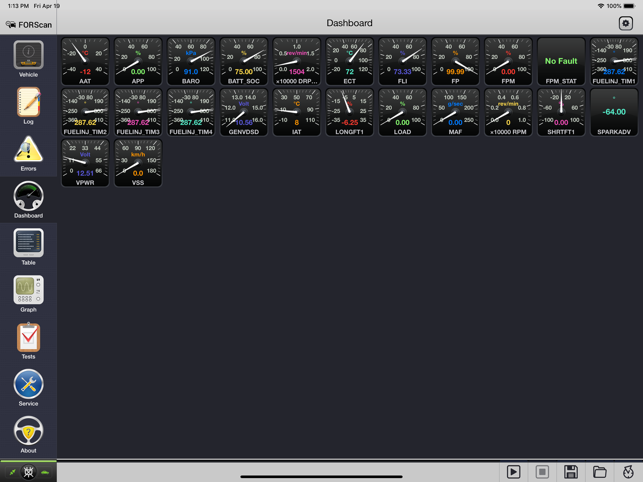This screenshot has width=643, height=482.
Task: Select the APP gauge
Action: tap(138, 62)
